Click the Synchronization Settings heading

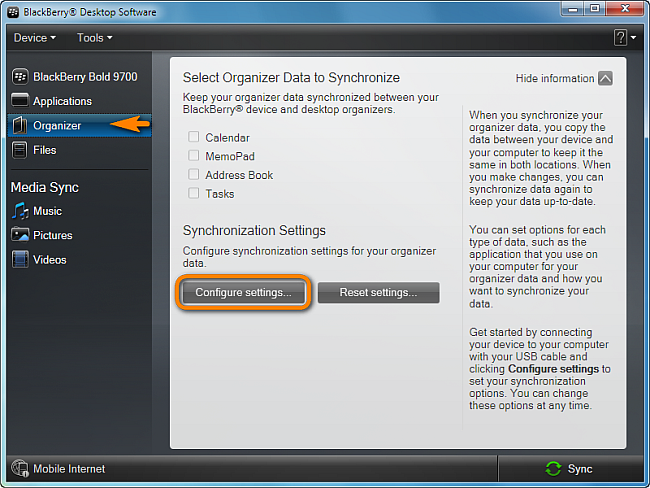(x=254, y=230)
